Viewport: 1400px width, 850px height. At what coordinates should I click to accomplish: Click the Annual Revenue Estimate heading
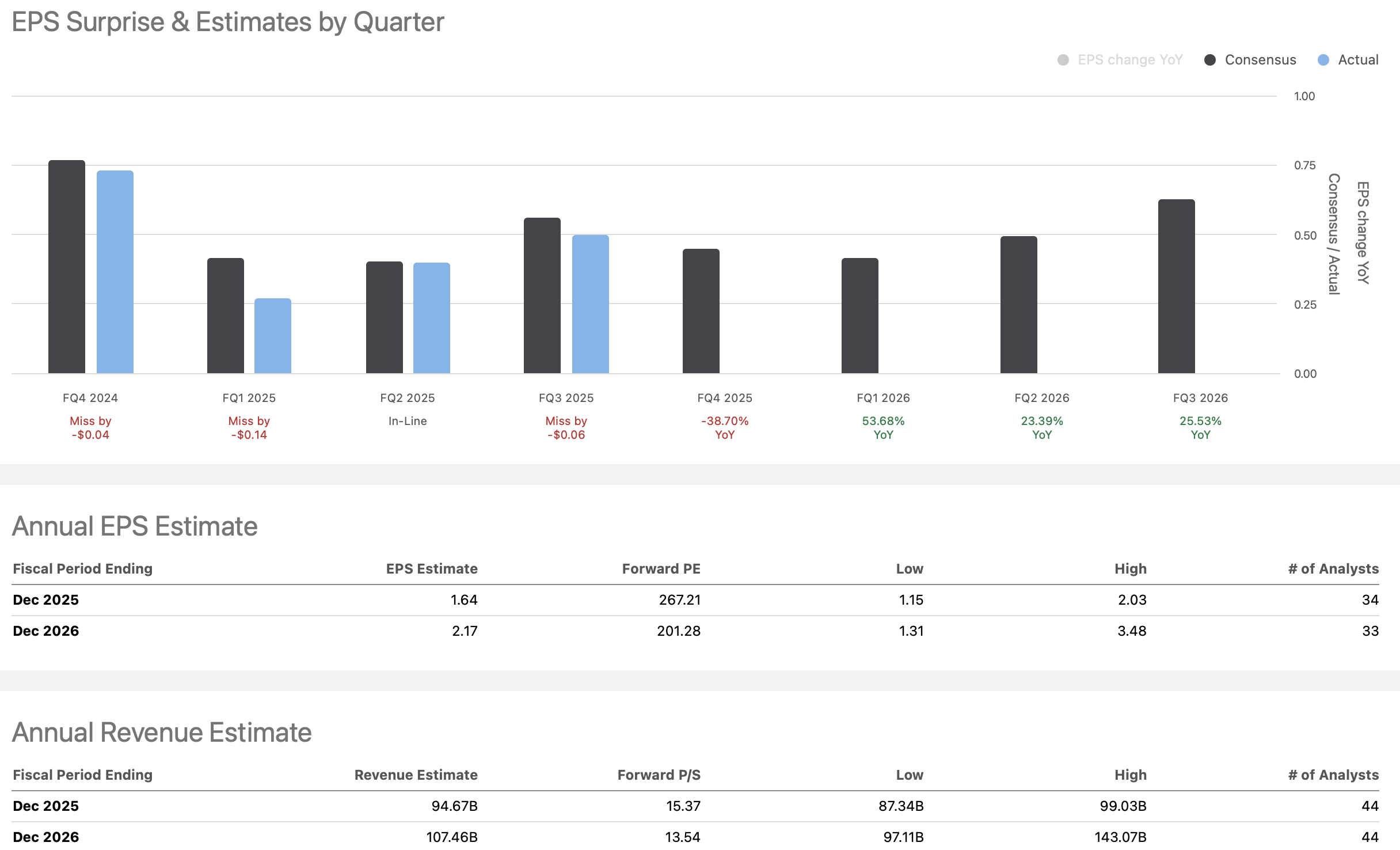coord(162,733)
